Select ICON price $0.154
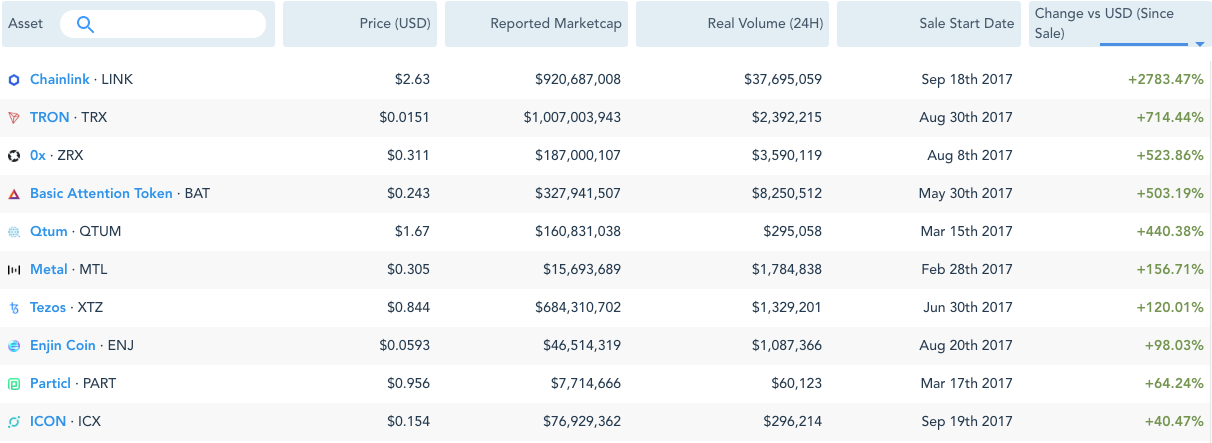This screenshot has height=443, width=1212. coord(409,422)
